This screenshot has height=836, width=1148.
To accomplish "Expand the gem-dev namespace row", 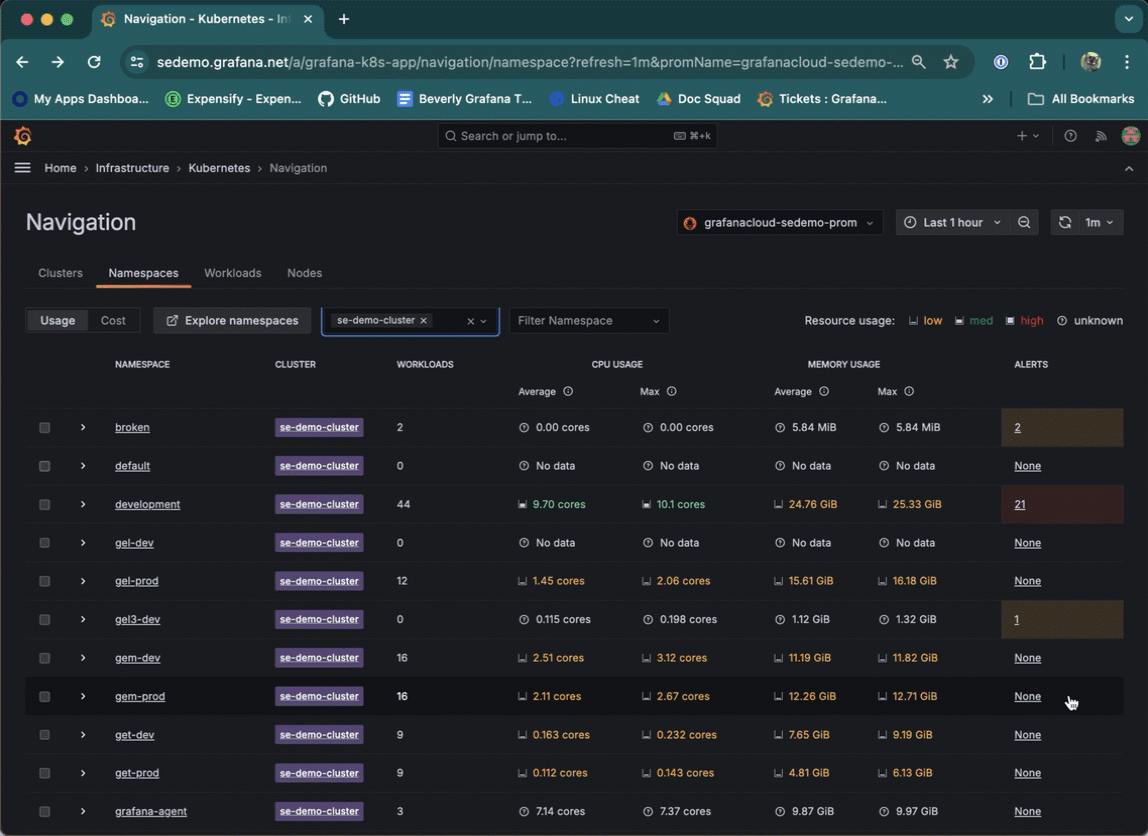I will click(x=83, y=658).
